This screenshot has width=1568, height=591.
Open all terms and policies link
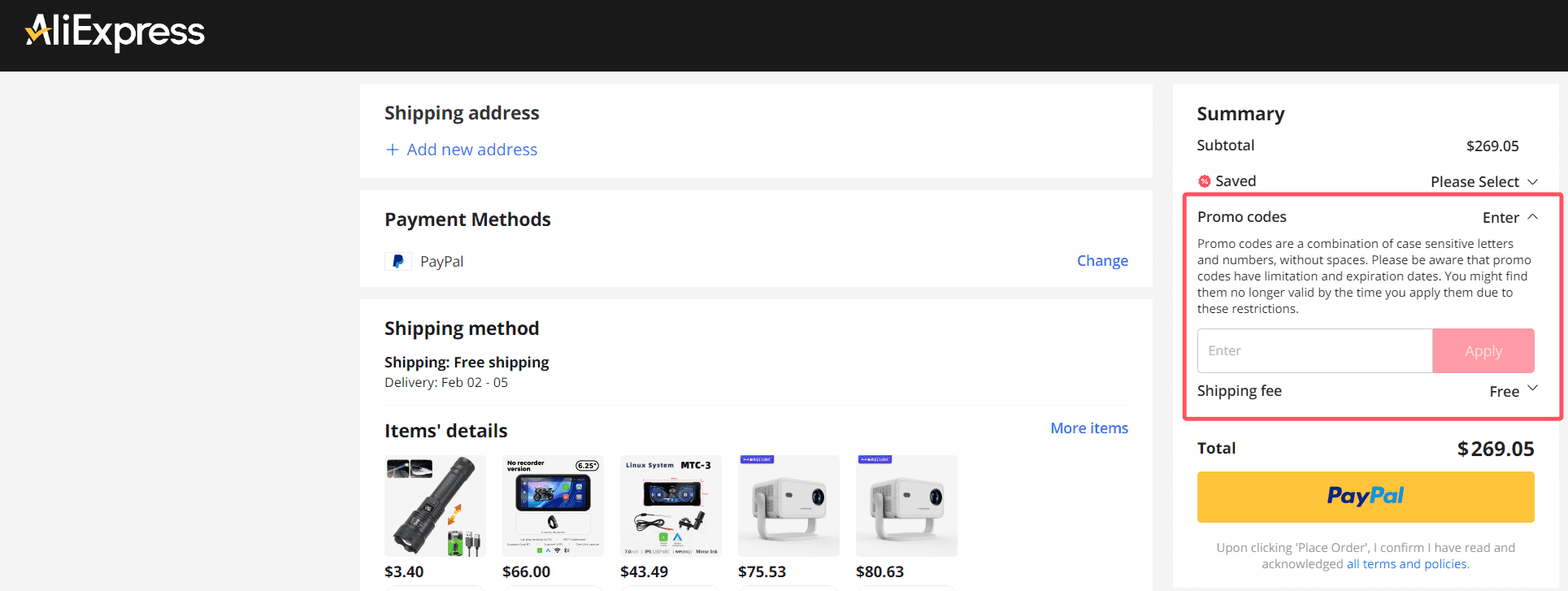[x=1407, y=564]
